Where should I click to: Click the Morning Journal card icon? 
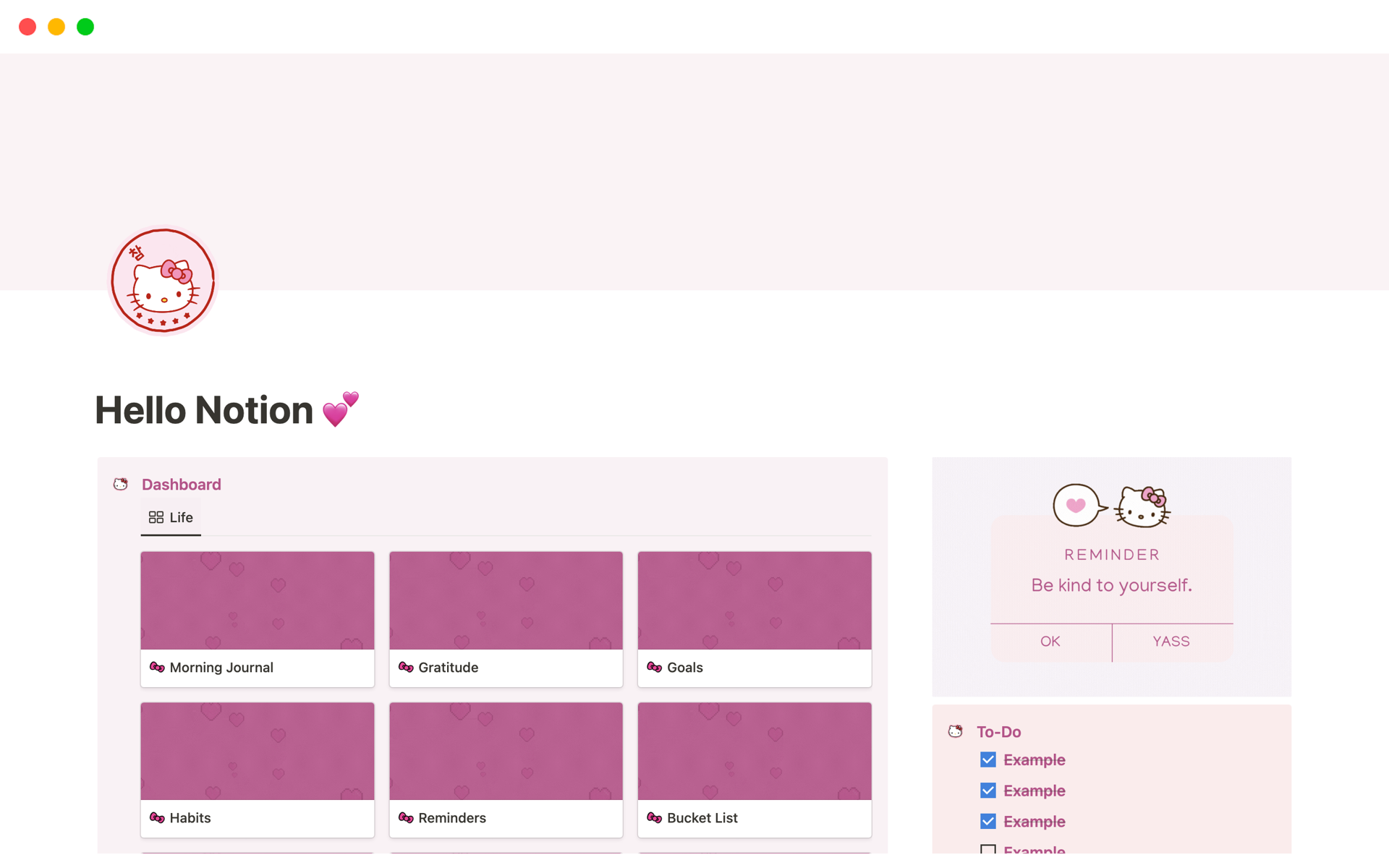[x=158, y=667]
